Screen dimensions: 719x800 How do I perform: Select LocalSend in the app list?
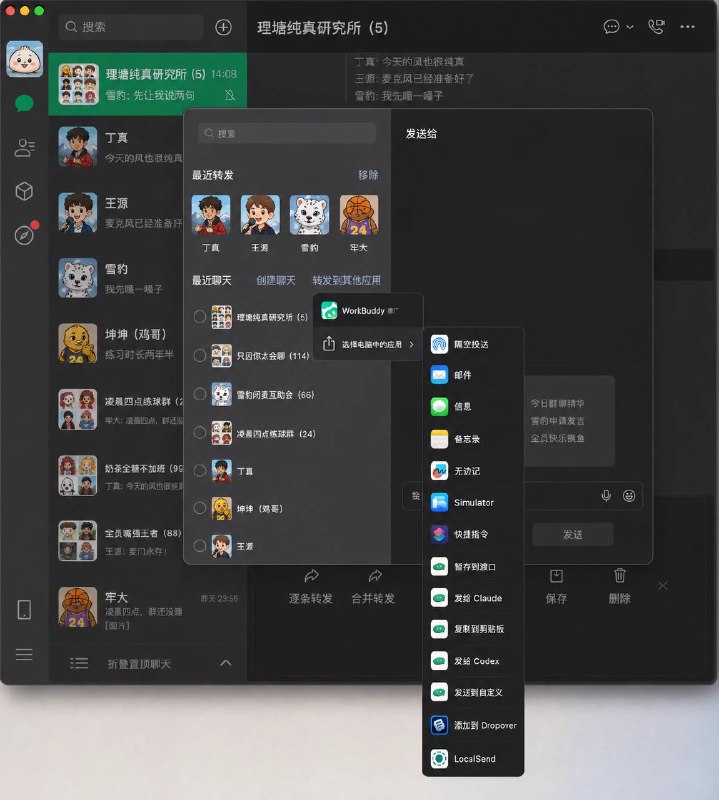[x=473, y=759]
